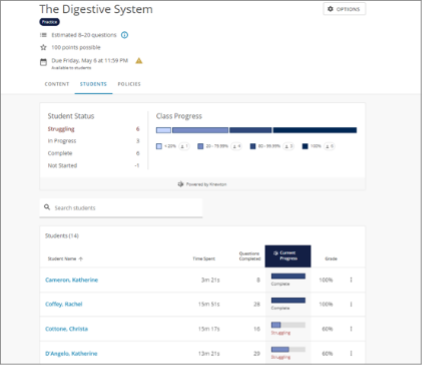
Task: Click the list icon by estimated questions
Action: tap(43, 35)
